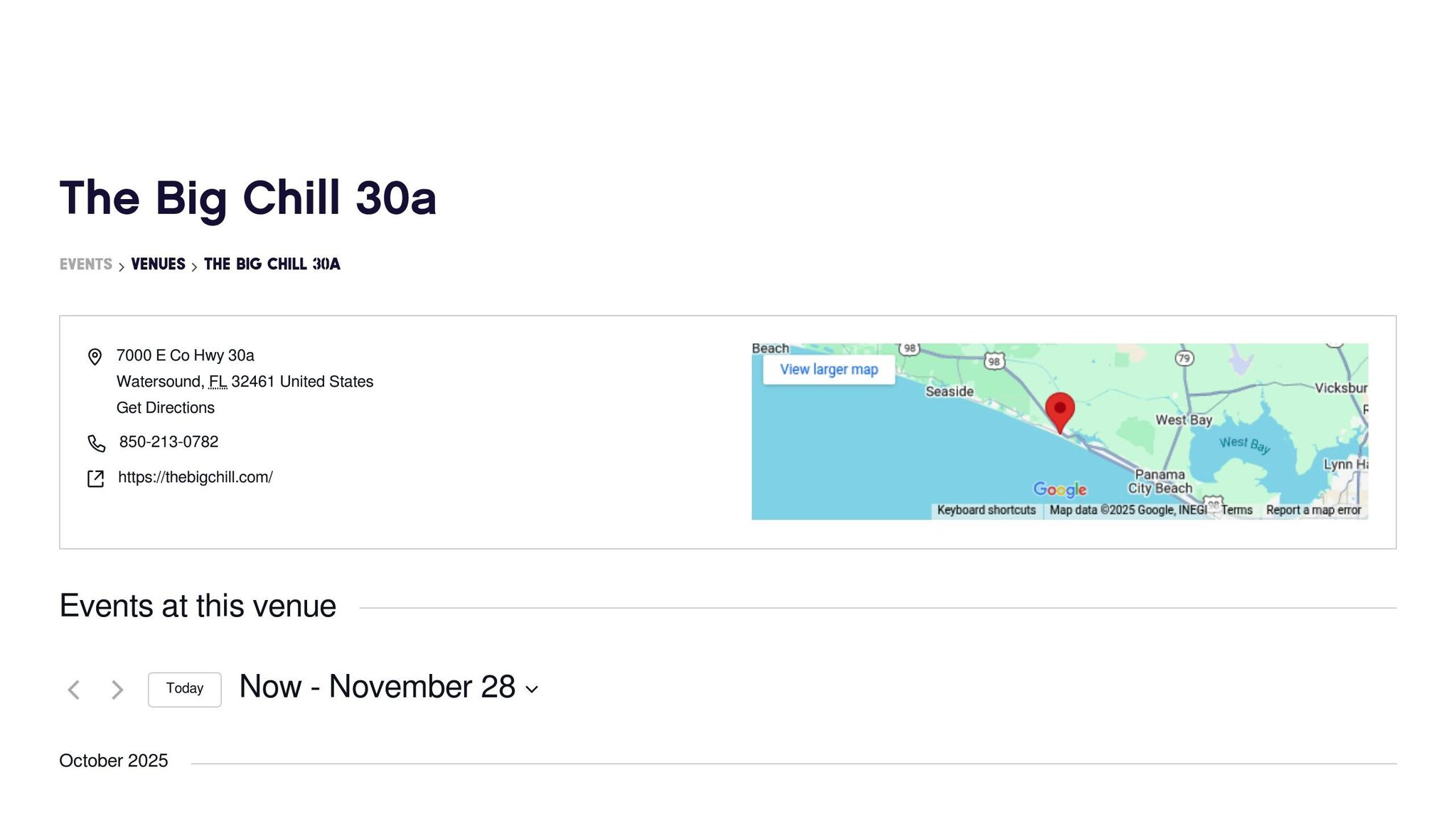Screen dimensions: 1456x819
Task: Click the phone icon beside the number
Action: click(96, 444)
